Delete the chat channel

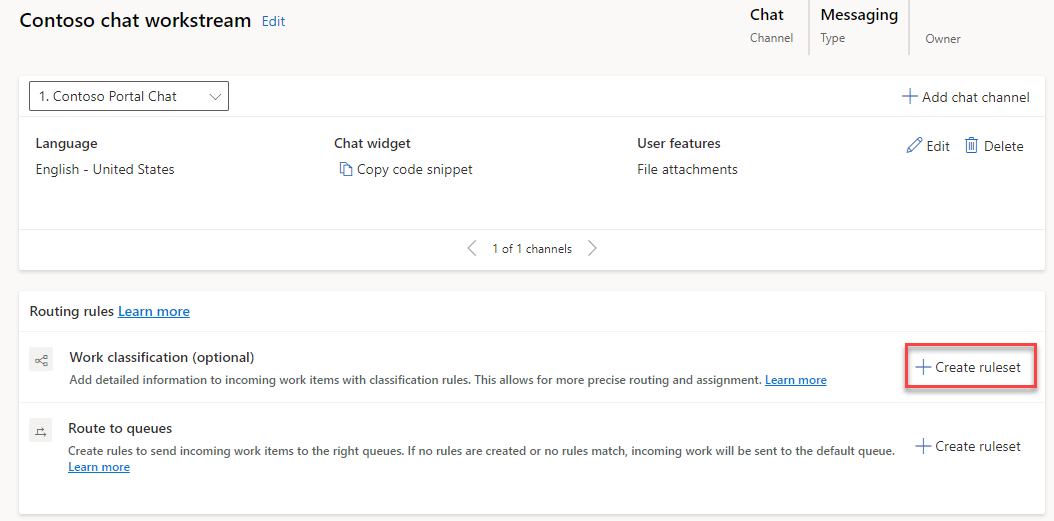[994, 146]
